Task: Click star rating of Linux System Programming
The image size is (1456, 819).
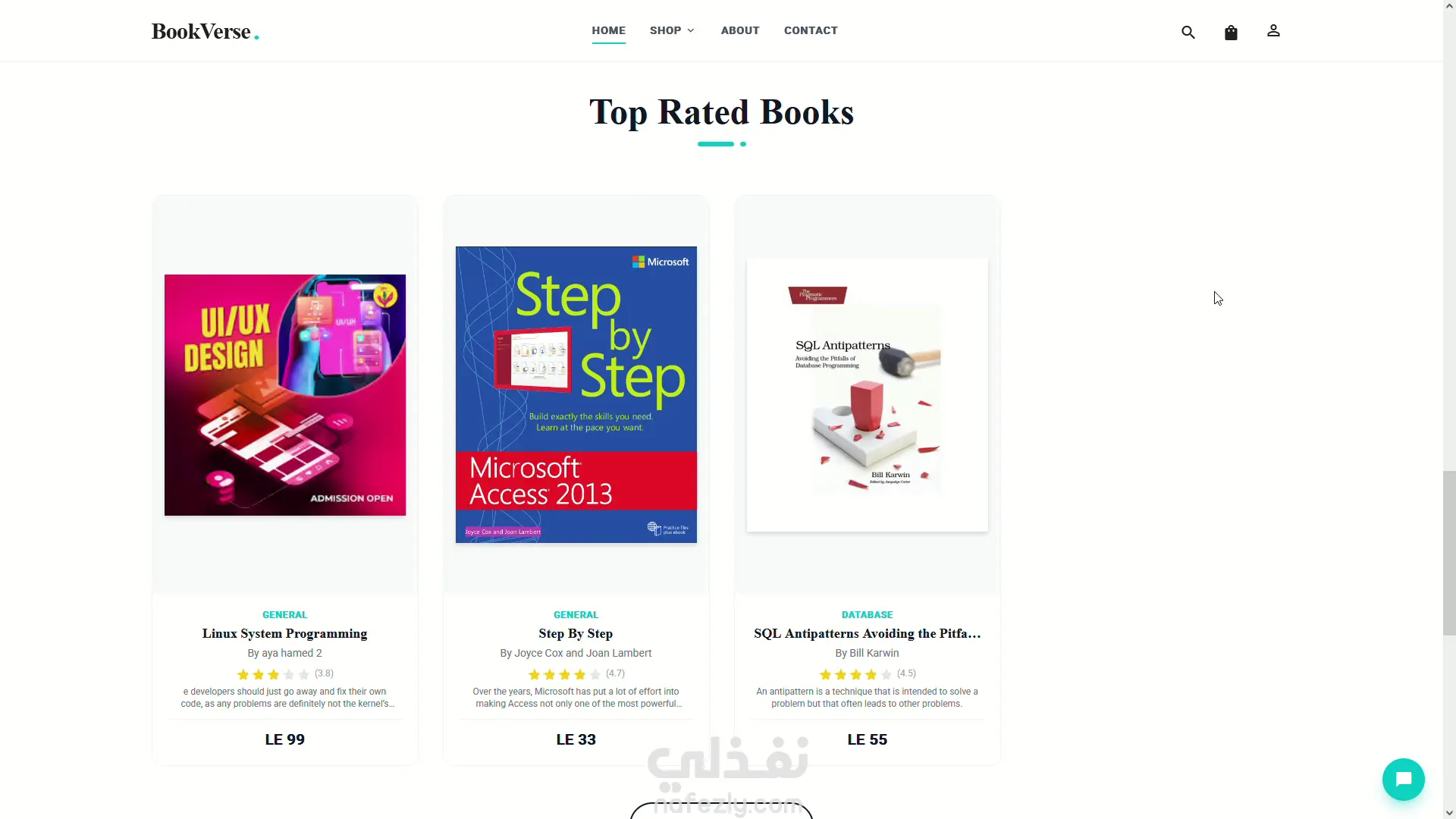Action: (273, 674)
